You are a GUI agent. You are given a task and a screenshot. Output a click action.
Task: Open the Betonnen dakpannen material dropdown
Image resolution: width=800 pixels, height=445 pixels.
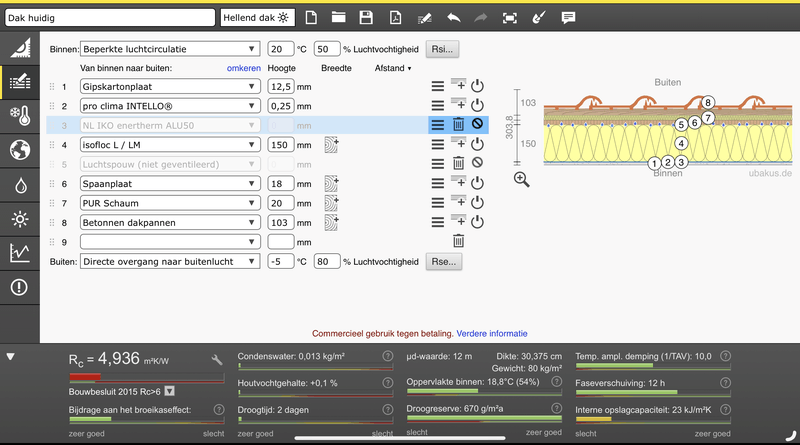coord(170,222)
